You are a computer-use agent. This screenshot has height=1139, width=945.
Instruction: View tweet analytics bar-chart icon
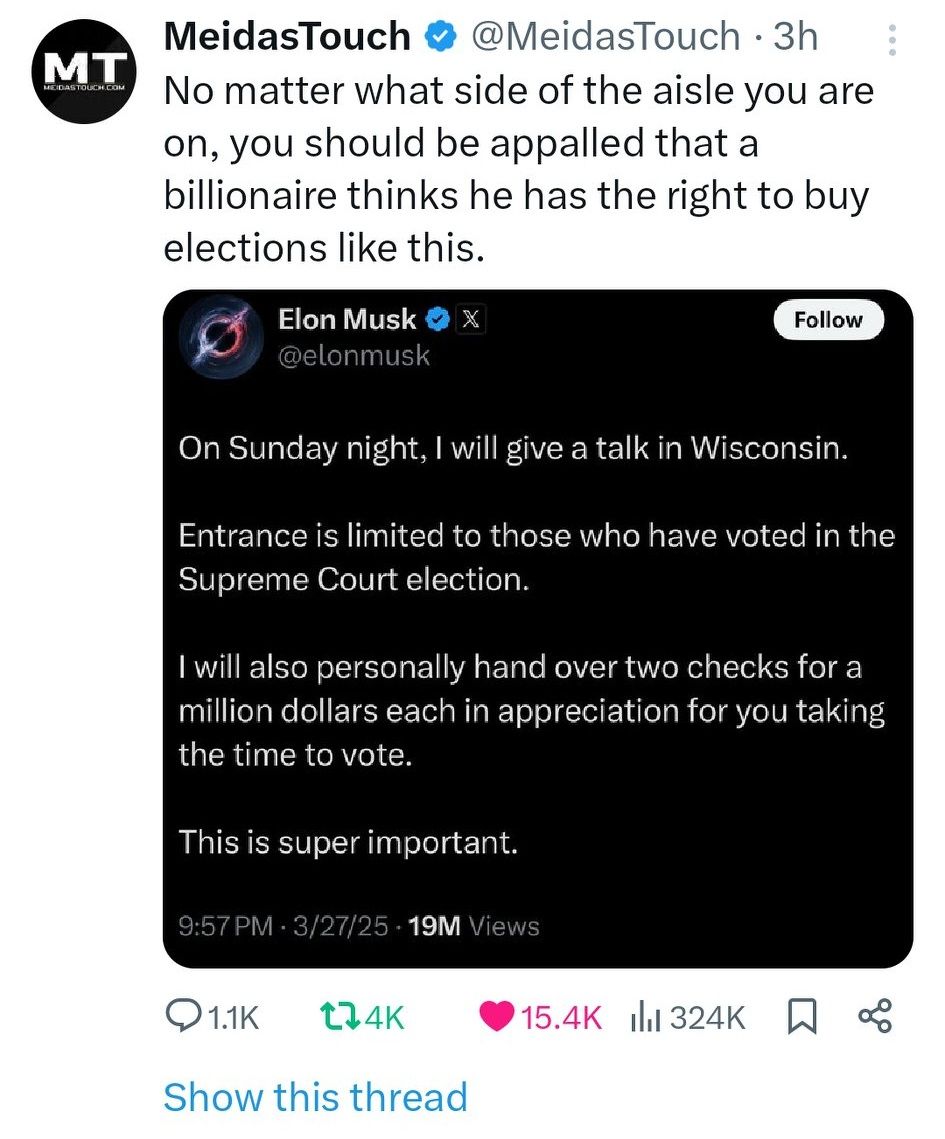(647, 1017)
